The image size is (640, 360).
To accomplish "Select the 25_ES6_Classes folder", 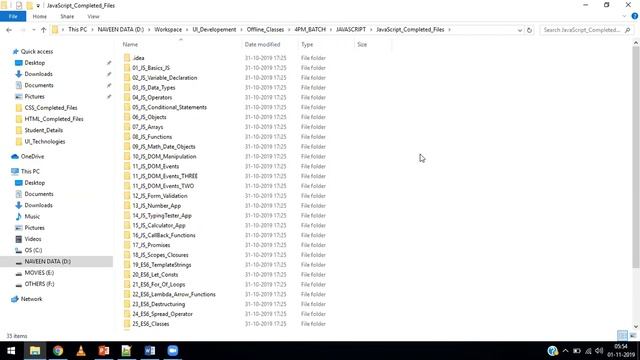I will point(151,324).
